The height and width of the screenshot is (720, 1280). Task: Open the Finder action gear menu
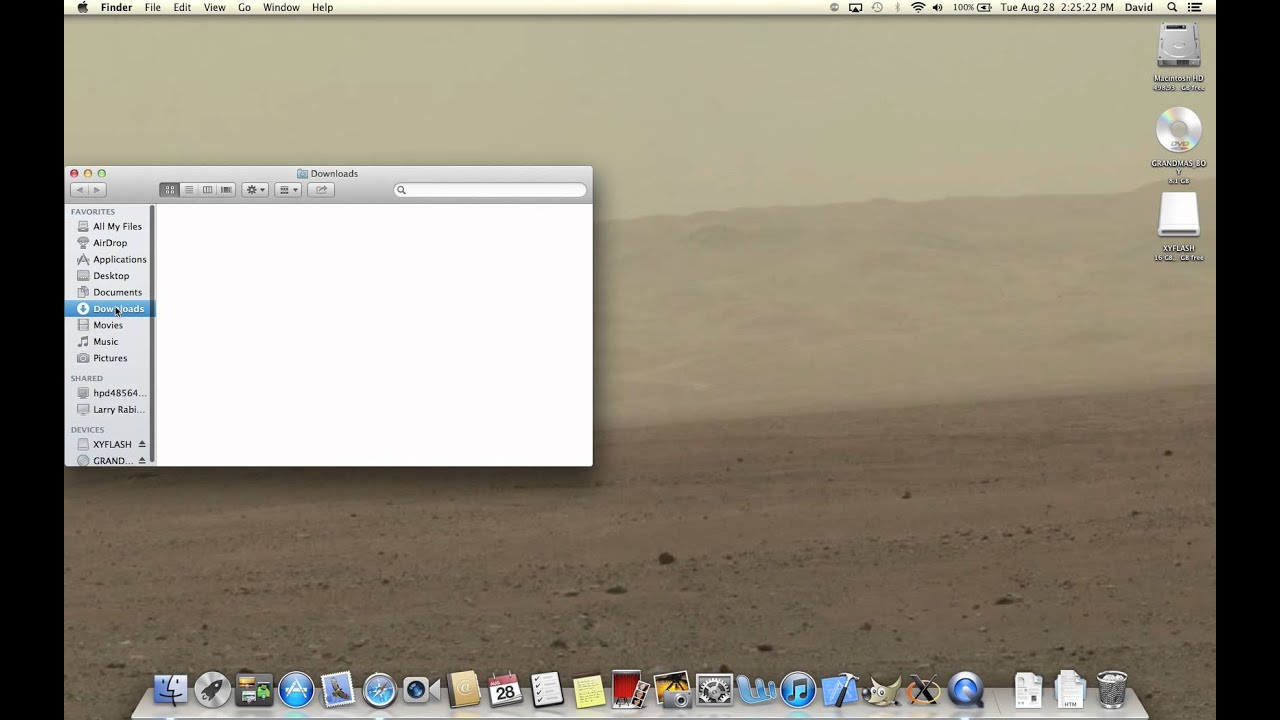point(254,189)
